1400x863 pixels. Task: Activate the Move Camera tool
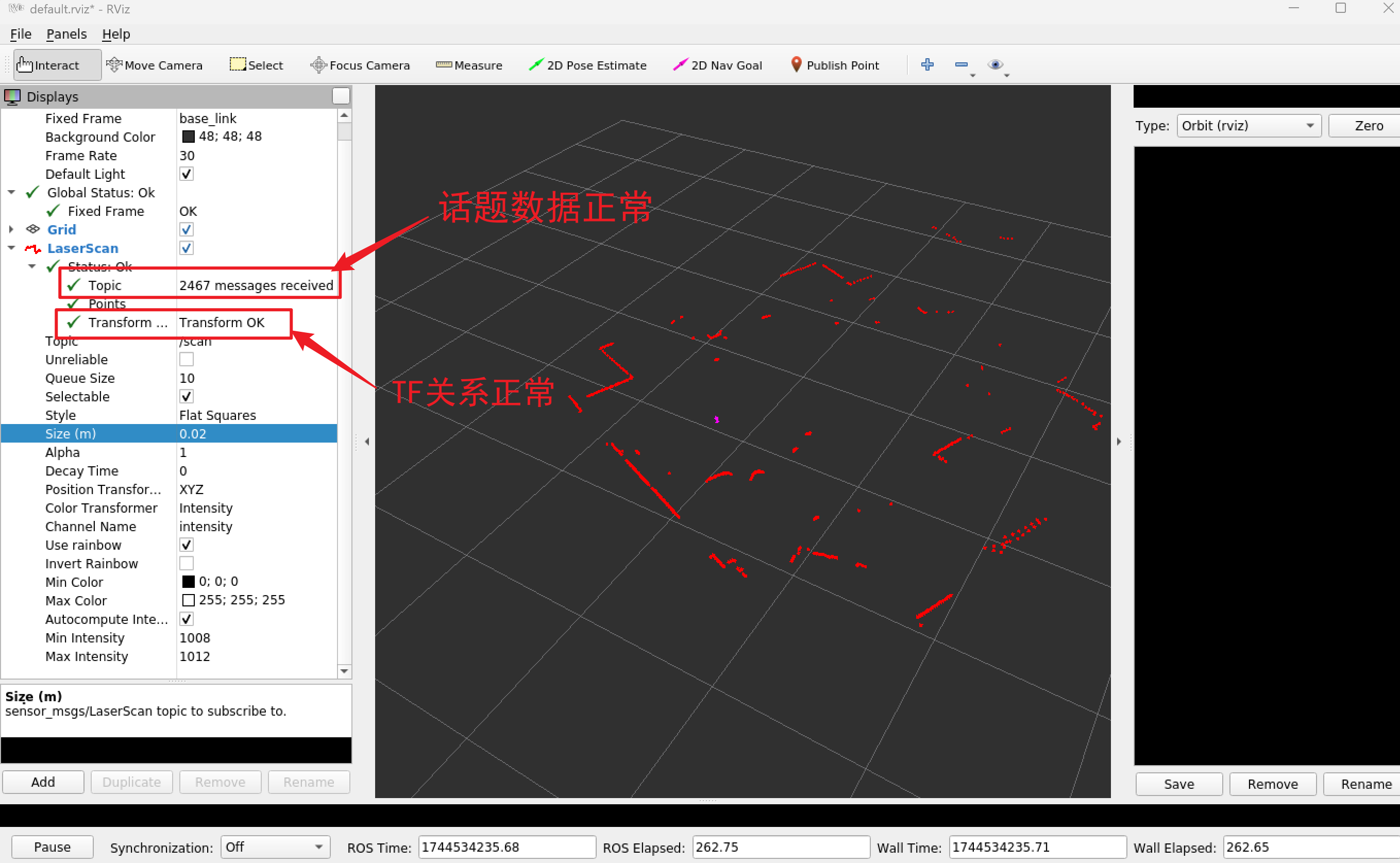[x=155, y=64]
